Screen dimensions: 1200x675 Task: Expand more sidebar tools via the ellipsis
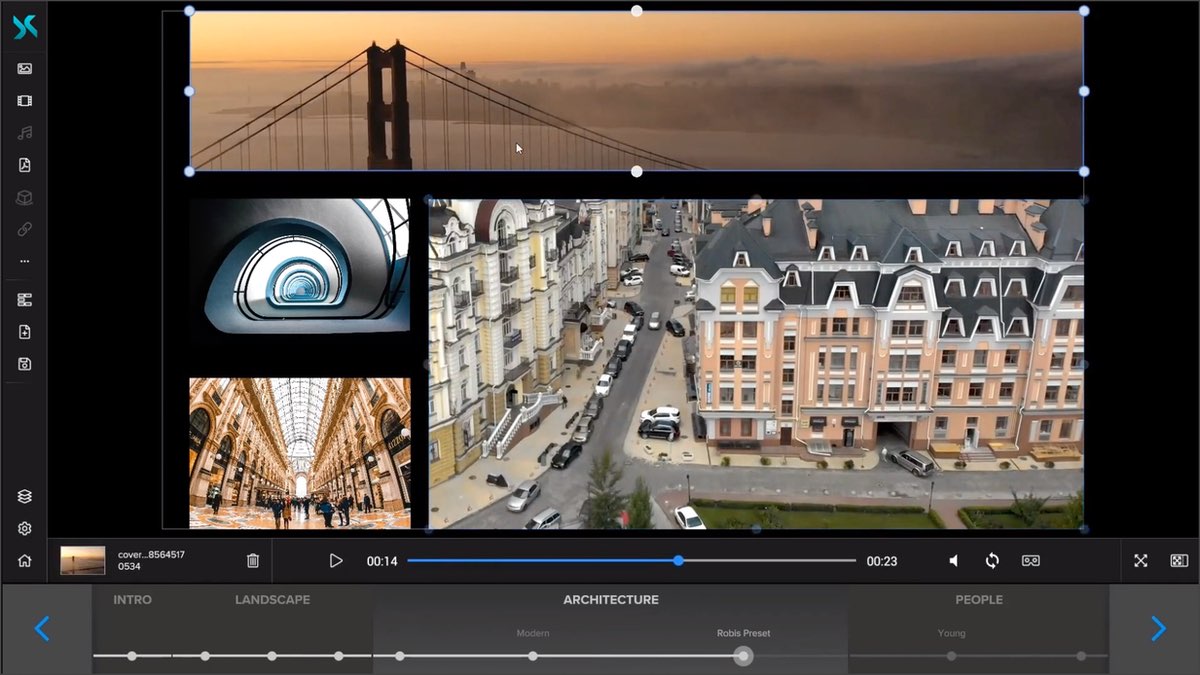pos(24,261)
